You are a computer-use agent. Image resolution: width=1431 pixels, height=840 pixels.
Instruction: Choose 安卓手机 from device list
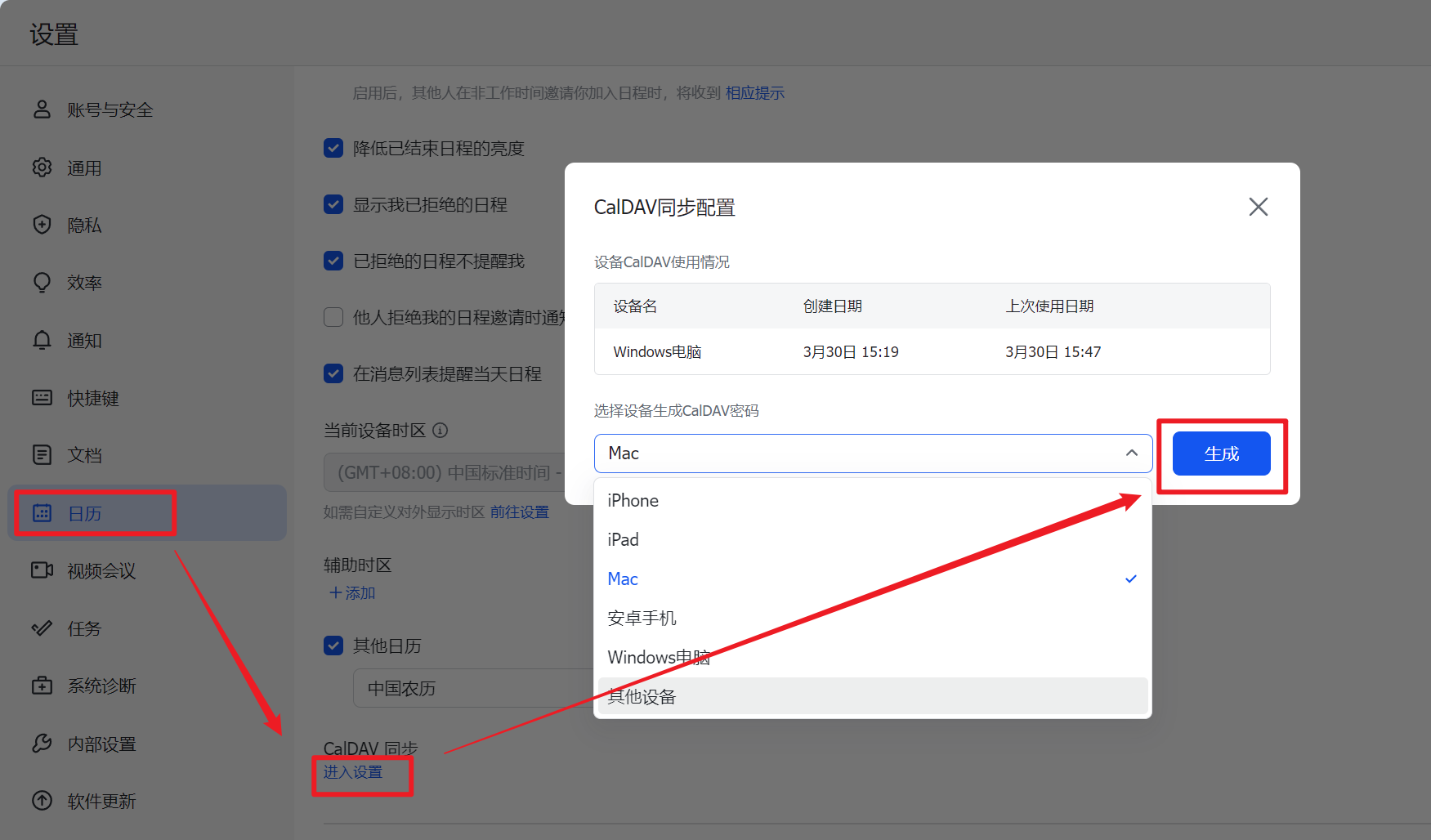873,618
